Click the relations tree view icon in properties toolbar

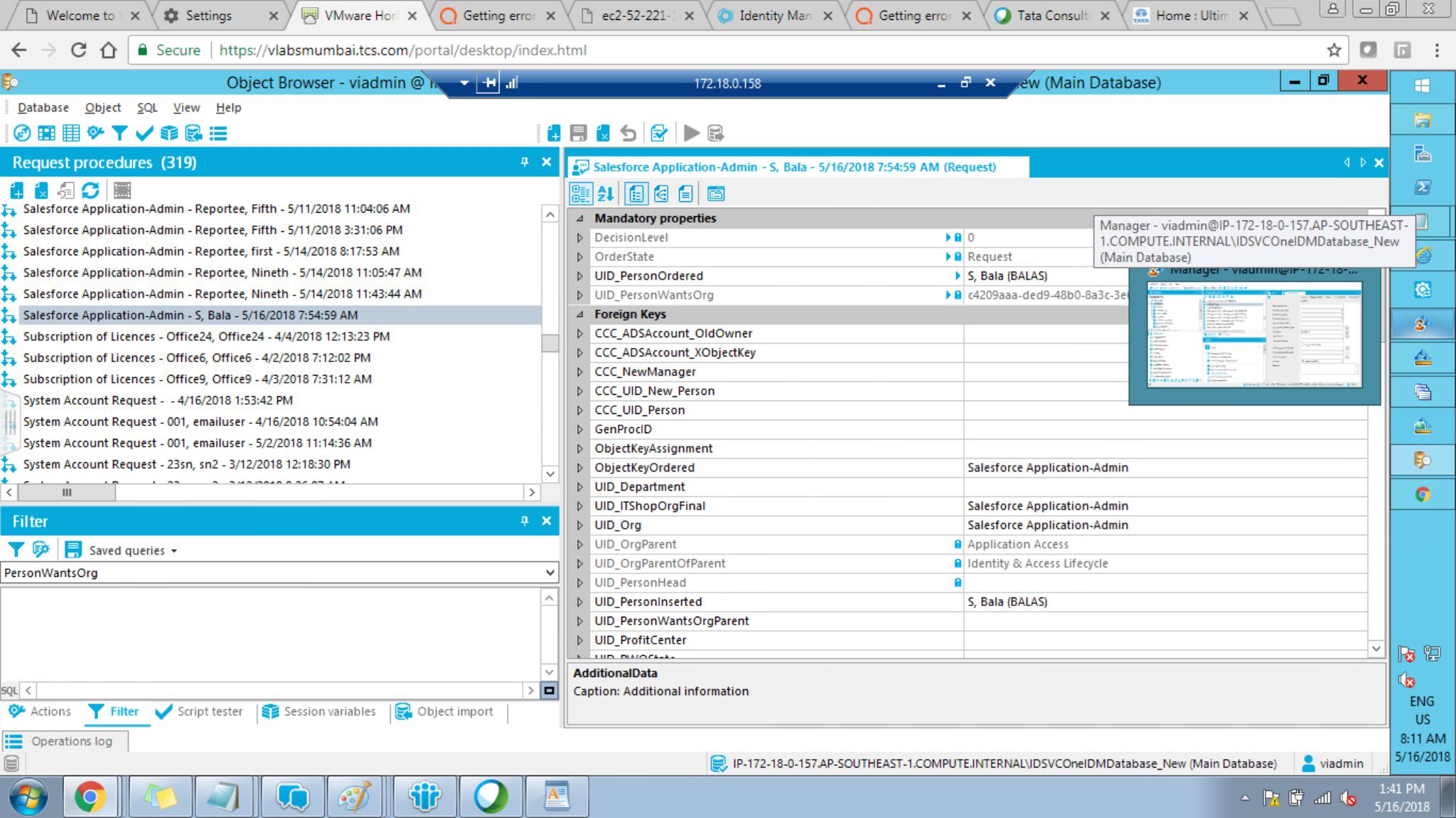click(x=661, y=193)
